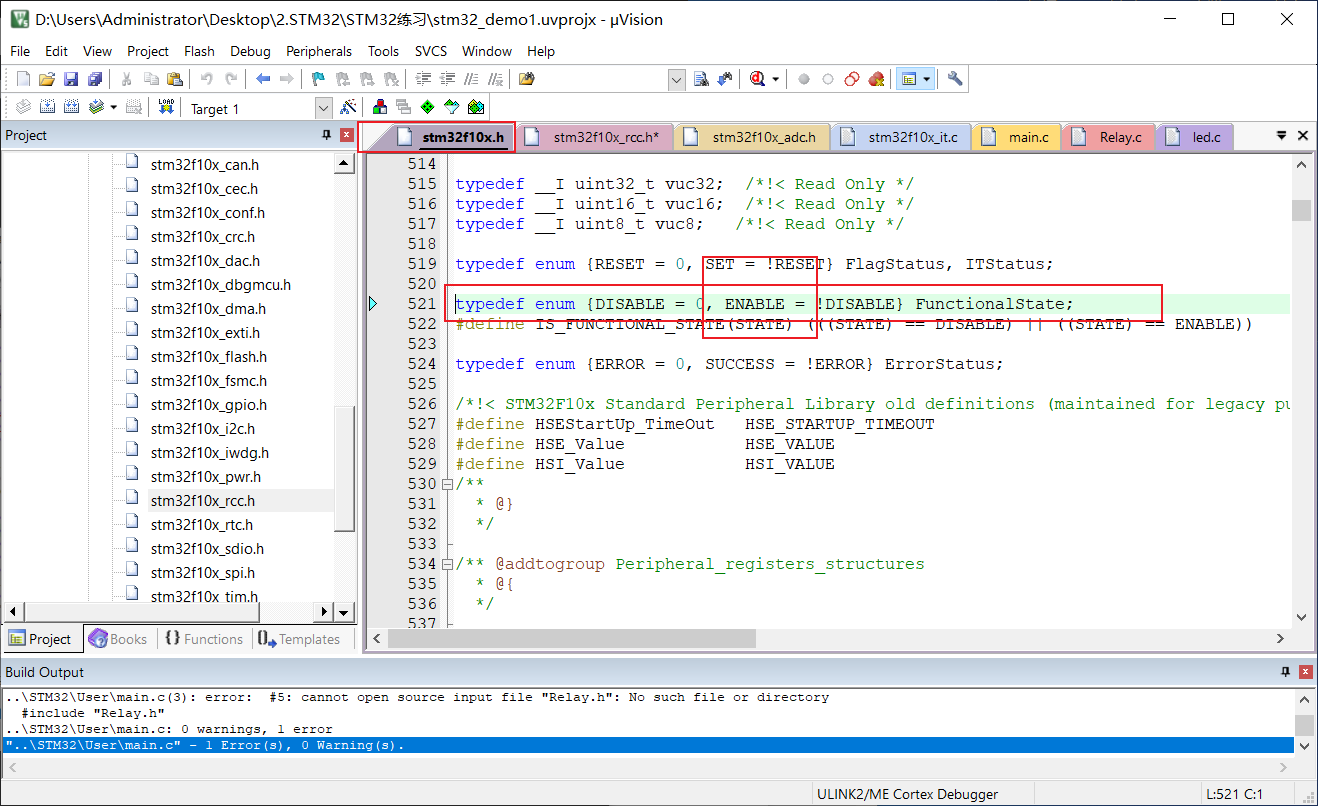Select stm32f10x_rcc.h in project tree
Image resolution: width=1318 pixels, height=806 pixels.
click(202, 501)
